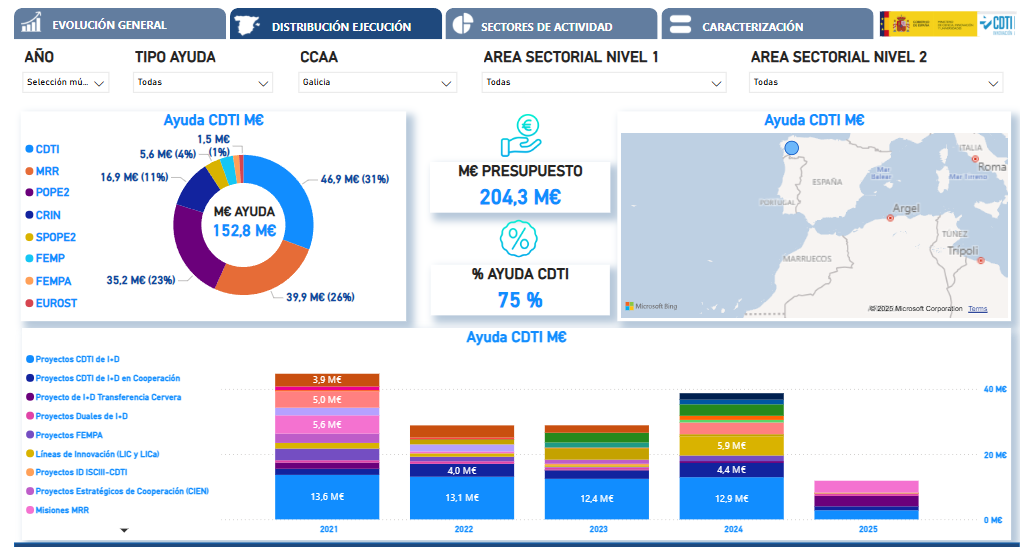Click the euro hand budget icon
This screenshot has height=547, width=1024.
[x=521, y=135]
